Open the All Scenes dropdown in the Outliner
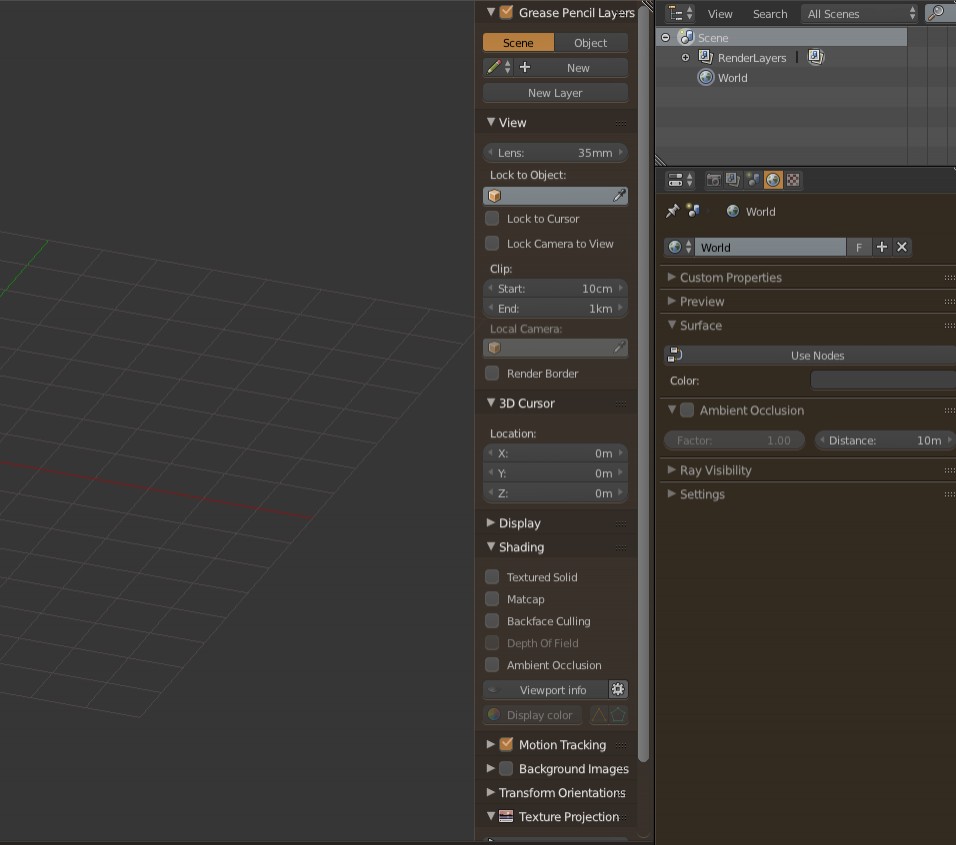Screen dimensions: 956x845 (x=857, y=14)
